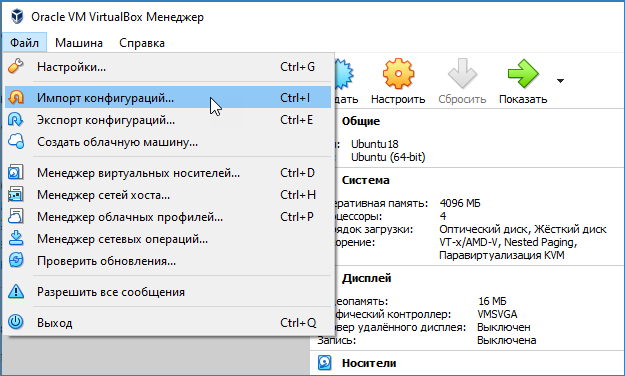
Task: Click the wrench icon beside Настройки
Action: 16,67
